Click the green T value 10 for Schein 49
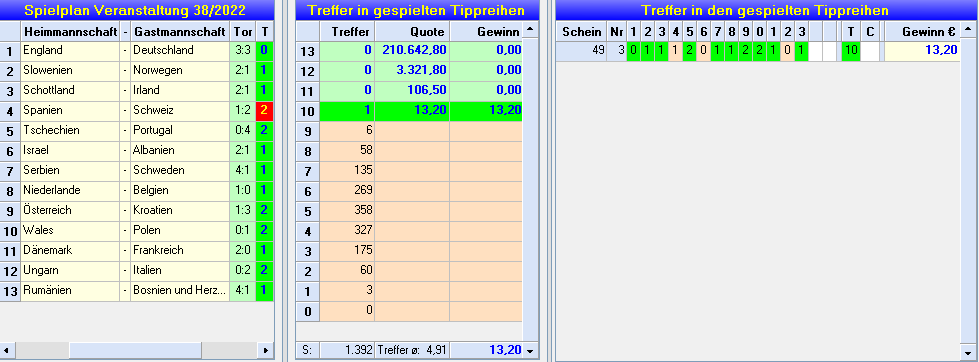 pos(850,51)
